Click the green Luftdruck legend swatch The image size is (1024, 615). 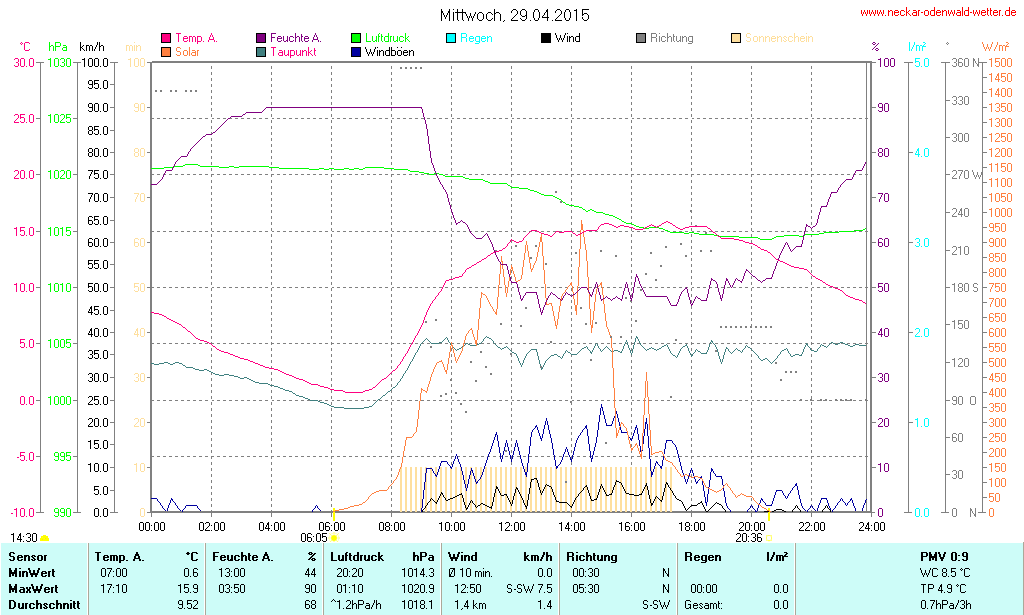click(x=356, y=38)
